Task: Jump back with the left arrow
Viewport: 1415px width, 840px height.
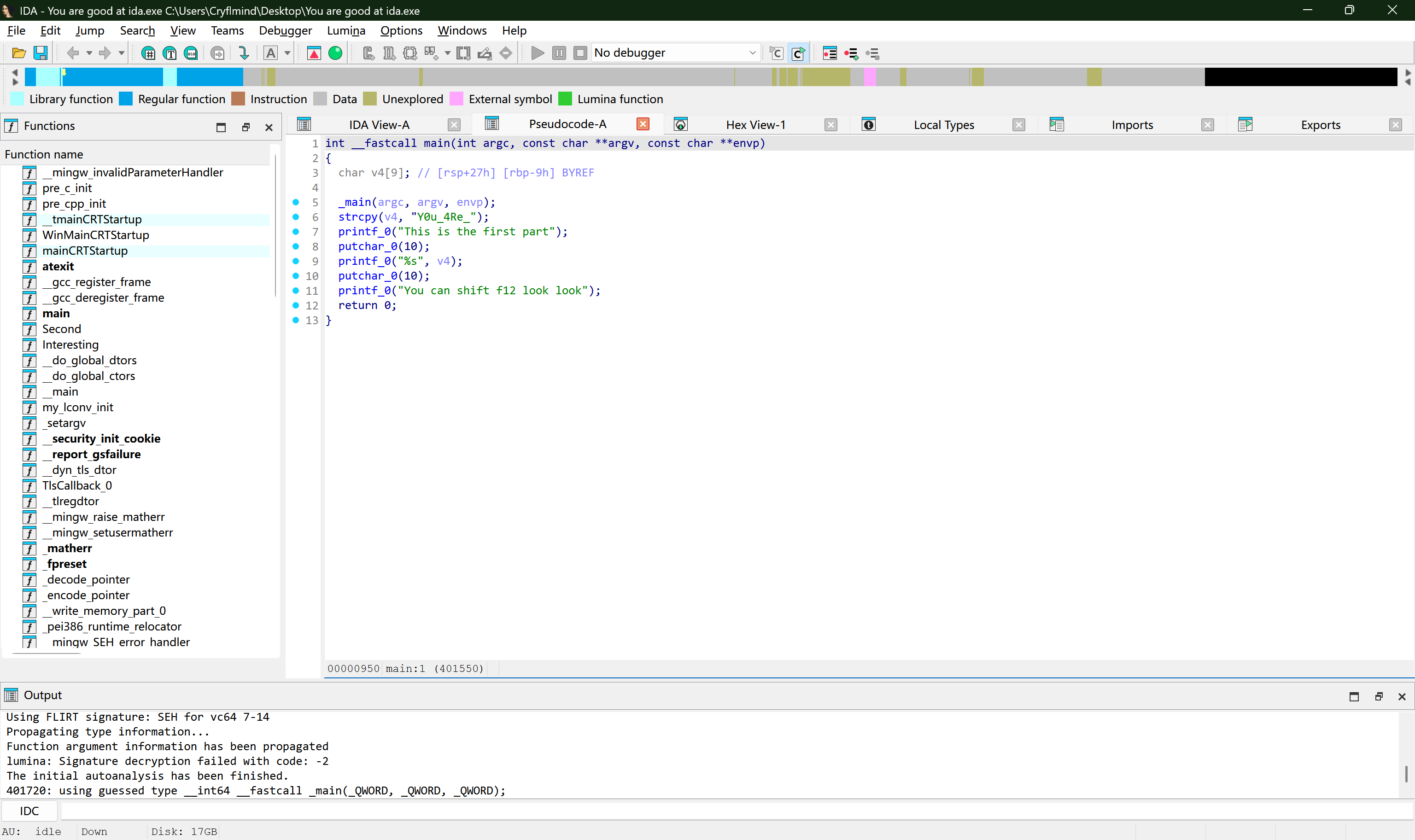Action: click(72, 53)
